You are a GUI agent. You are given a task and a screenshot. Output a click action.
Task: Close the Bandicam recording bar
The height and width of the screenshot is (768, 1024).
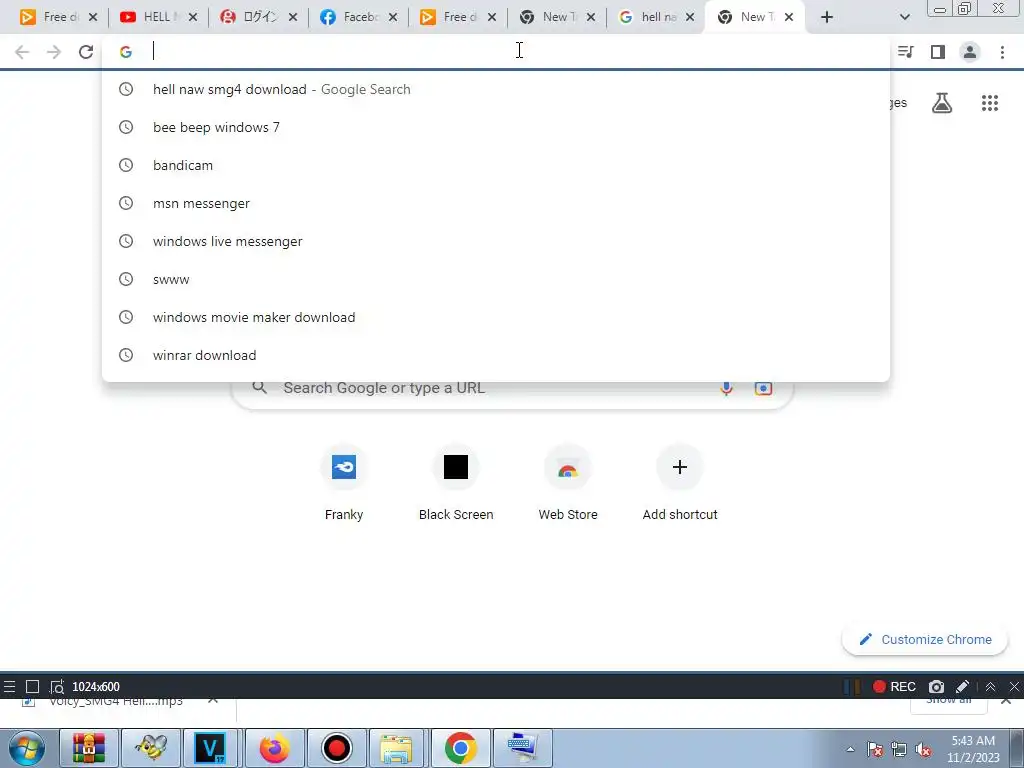1014,686
